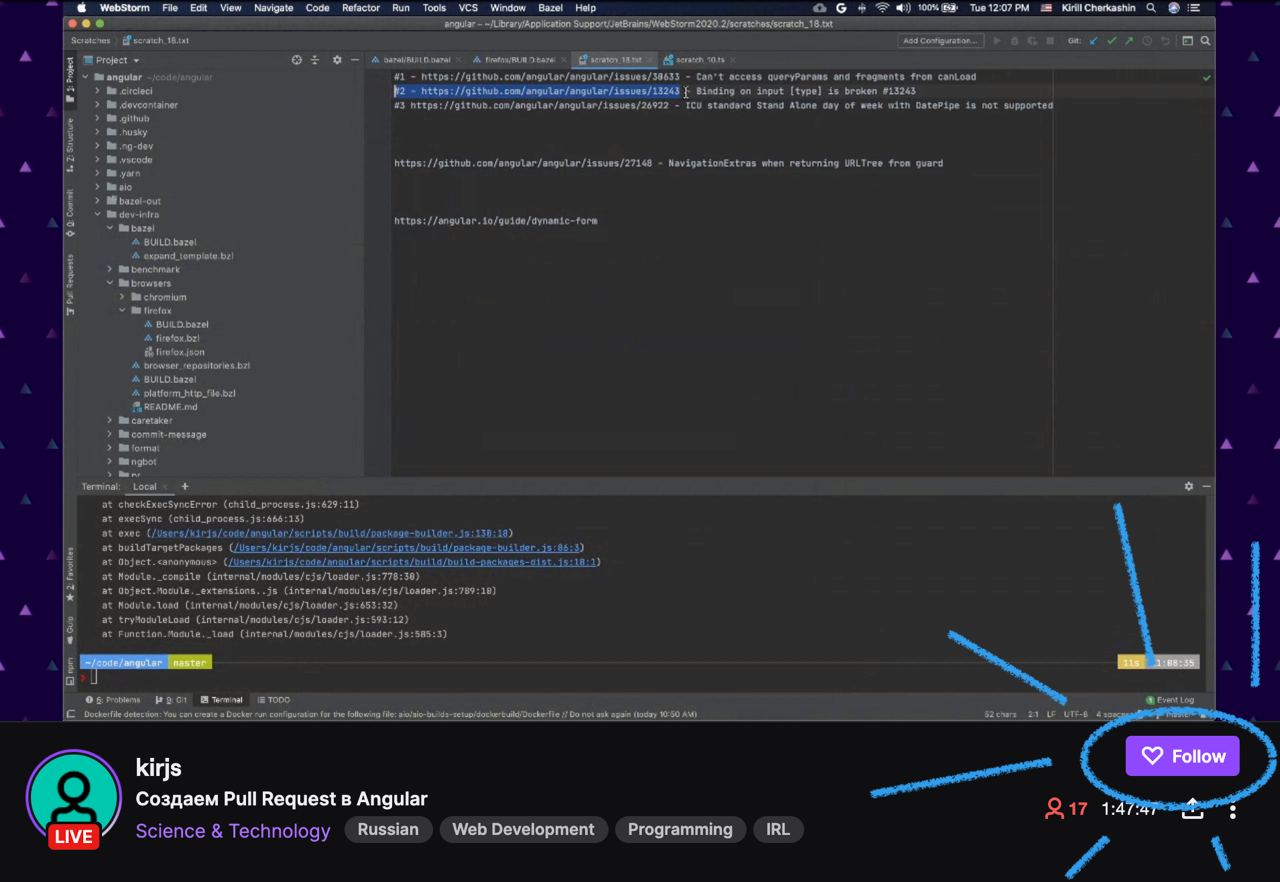Open the three-dot more options menu on the stream
The image size is (1280, 882).
pyautogui.click(x=1233, y=811)
